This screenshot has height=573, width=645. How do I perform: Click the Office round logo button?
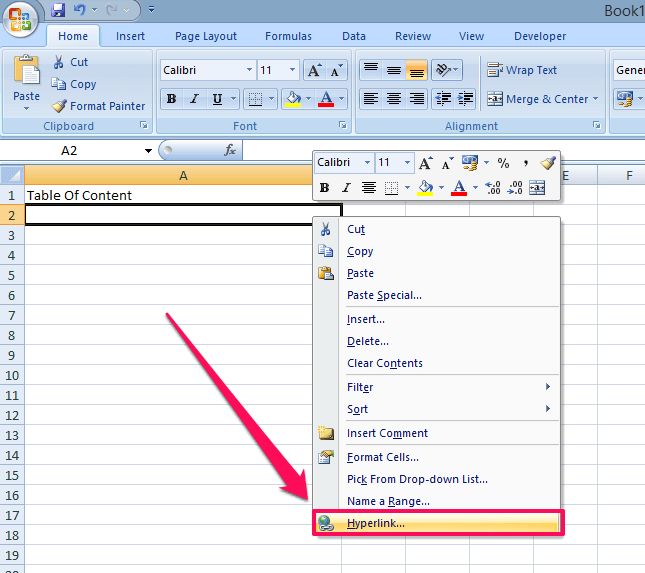click(x=20, y=19)
